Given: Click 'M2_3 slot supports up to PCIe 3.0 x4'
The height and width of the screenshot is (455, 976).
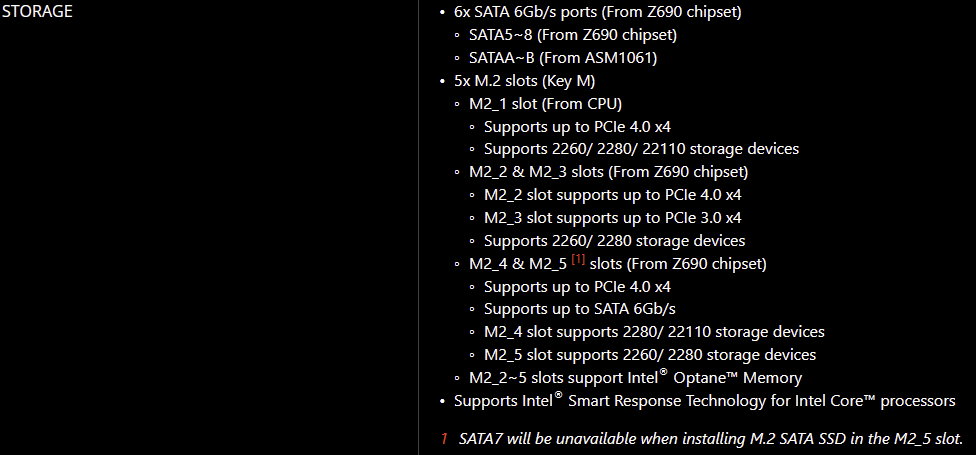Looking at the screenshot, I should pyautogui.click(x=612, y=218).
